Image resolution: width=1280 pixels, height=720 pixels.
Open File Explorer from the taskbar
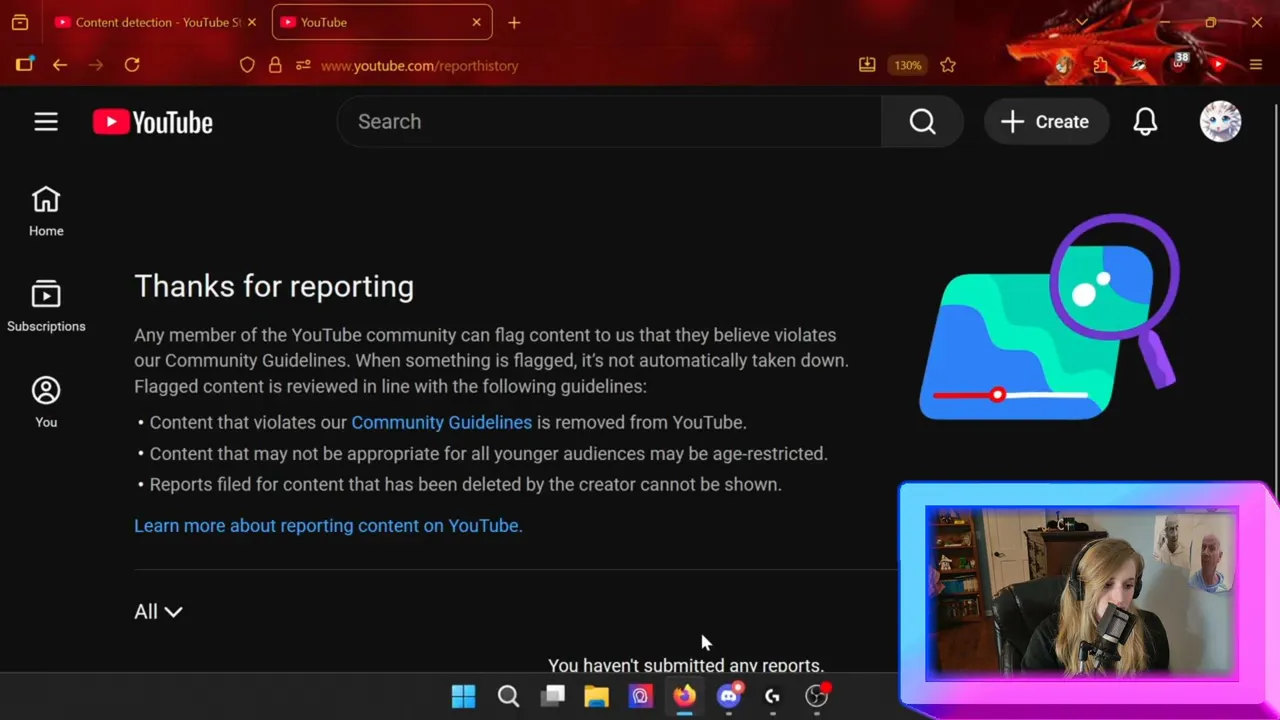(596, 696)
